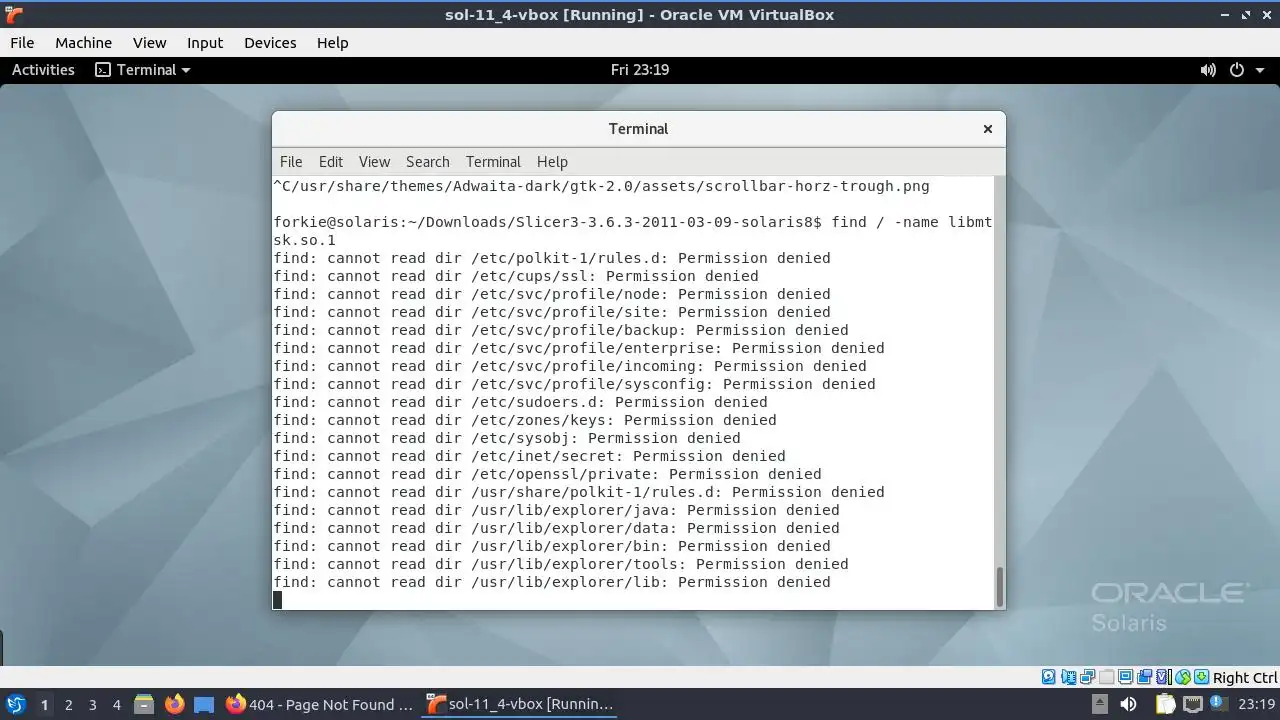Open VirtualBox Devices menu

coord(270,43)
